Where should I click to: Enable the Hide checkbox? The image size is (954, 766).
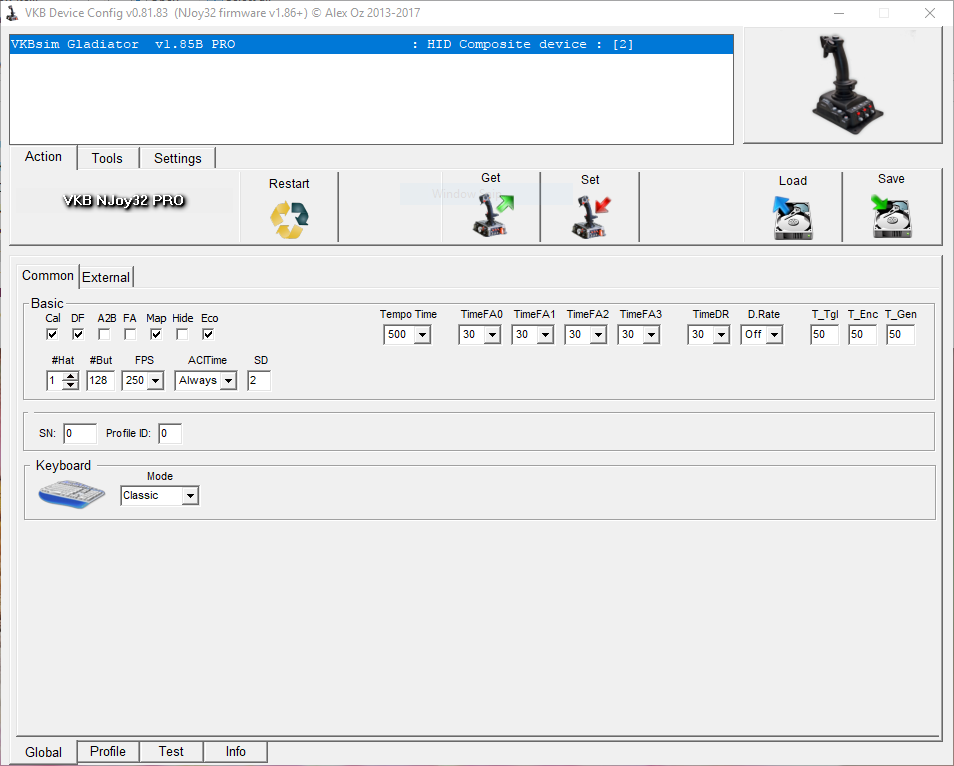tap(182, 334)
